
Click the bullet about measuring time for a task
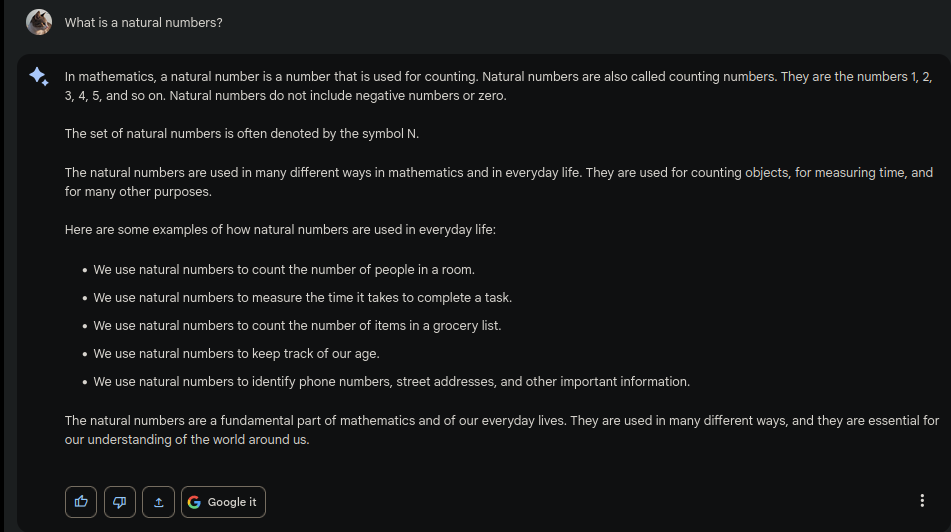pyautogui.click(x=302, y=297)
